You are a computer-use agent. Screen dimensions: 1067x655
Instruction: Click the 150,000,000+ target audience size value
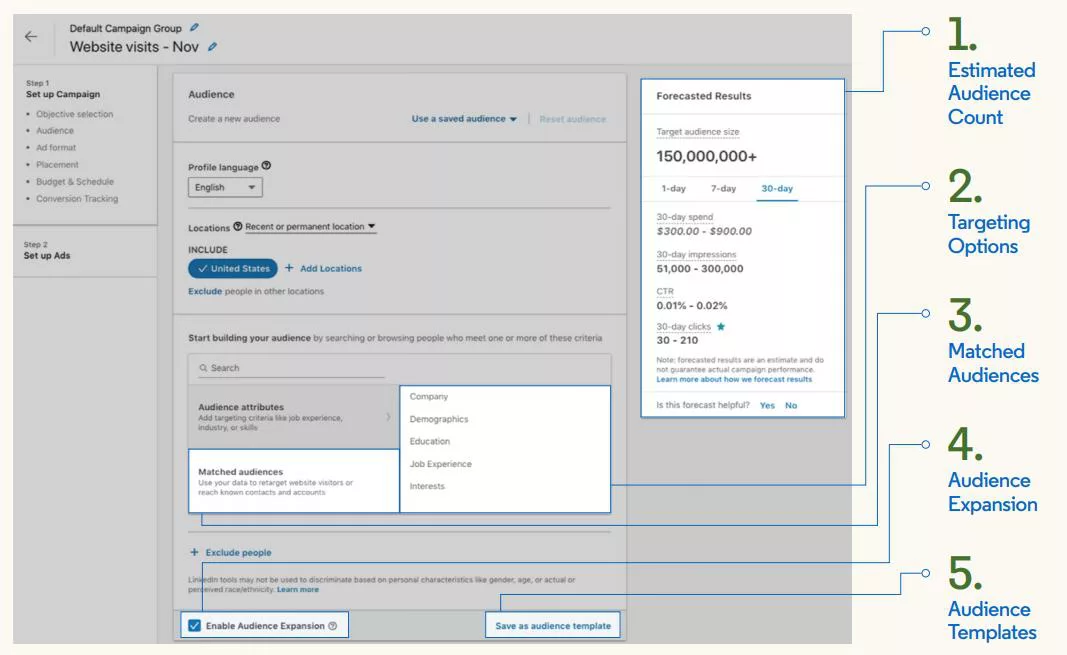pos(706,156)
